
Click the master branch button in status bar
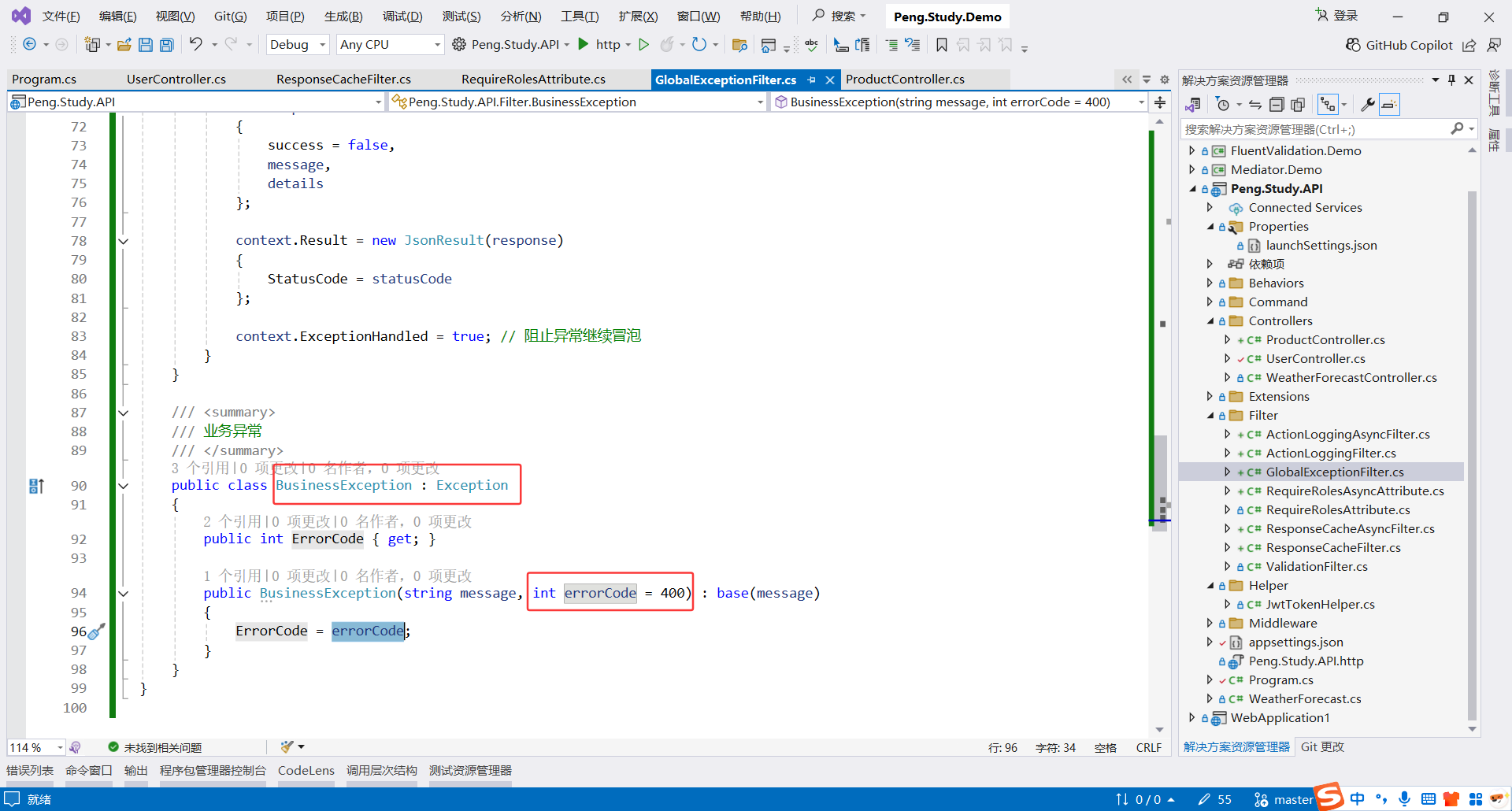pos(1284,800)
